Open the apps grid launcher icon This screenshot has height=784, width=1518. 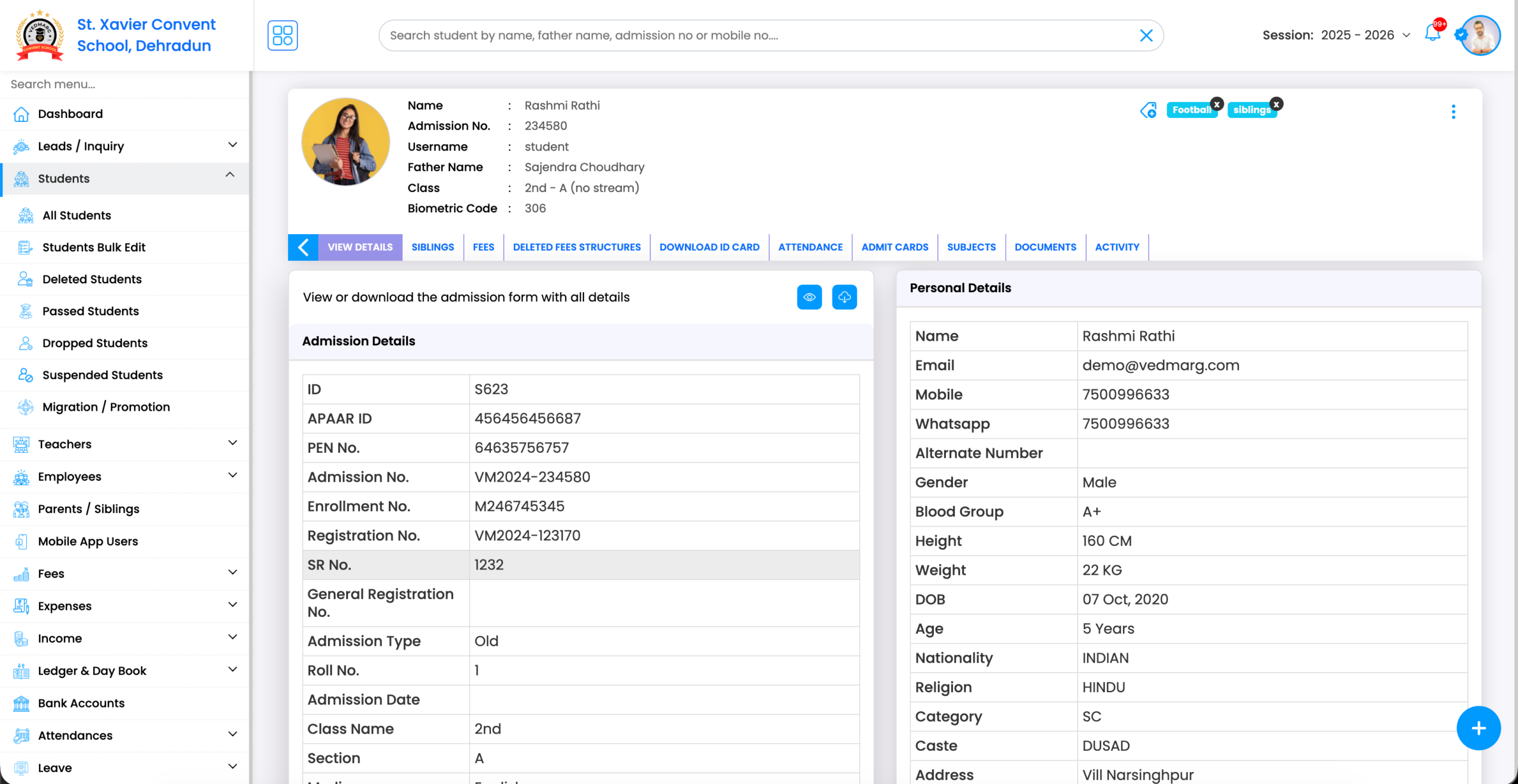click(x=282, y=35)
